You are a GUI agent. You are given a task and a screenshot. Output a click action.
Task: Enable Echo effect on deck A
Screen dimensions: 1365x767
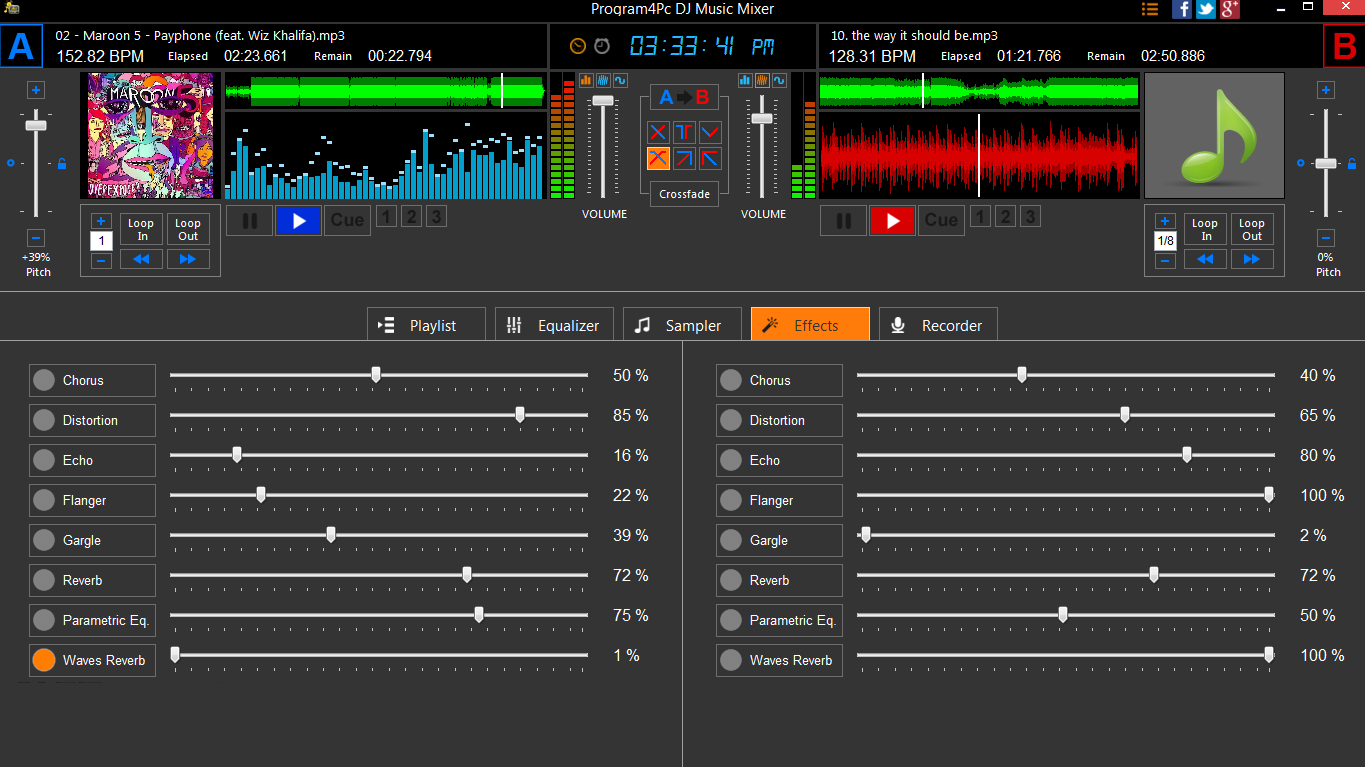click(92, 460)
